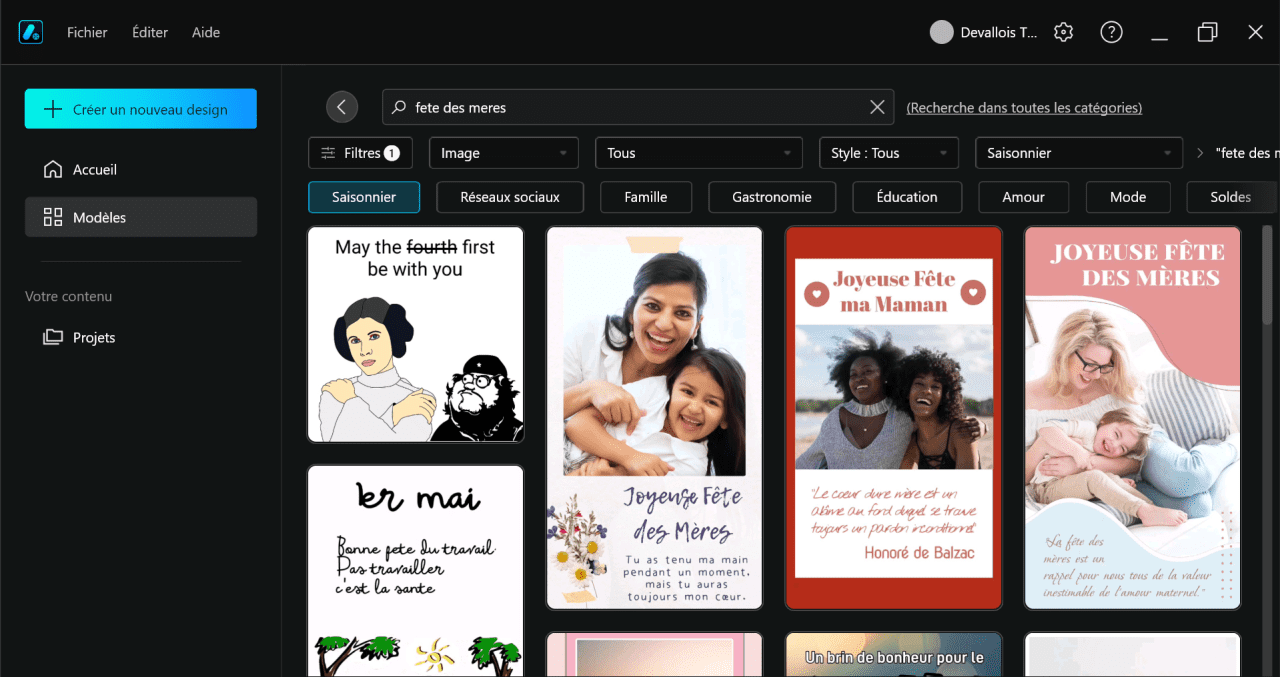Clear the search with the X icon
This screenshot has height=677, width=1280.
[877, 107]
